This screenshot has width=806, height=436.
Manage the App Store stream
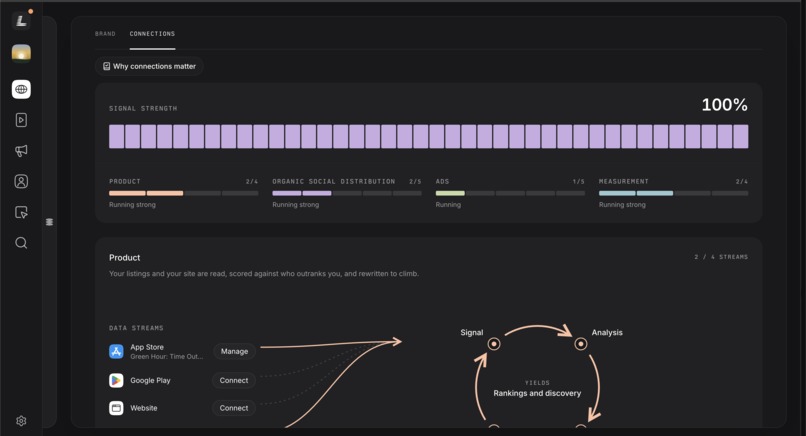click(x=234, y=351)
